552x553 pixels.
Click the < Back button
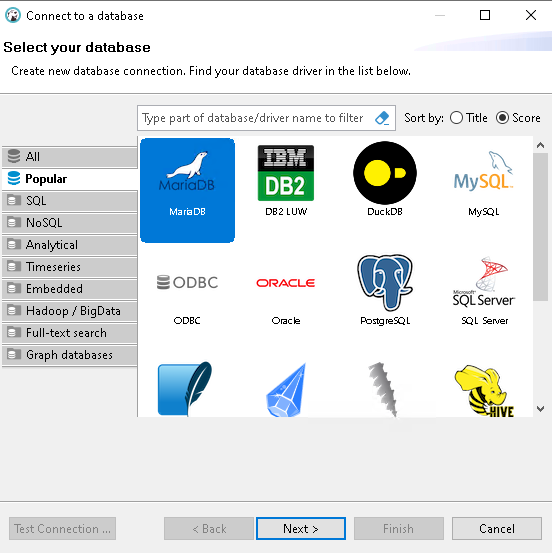coord(209,528)
